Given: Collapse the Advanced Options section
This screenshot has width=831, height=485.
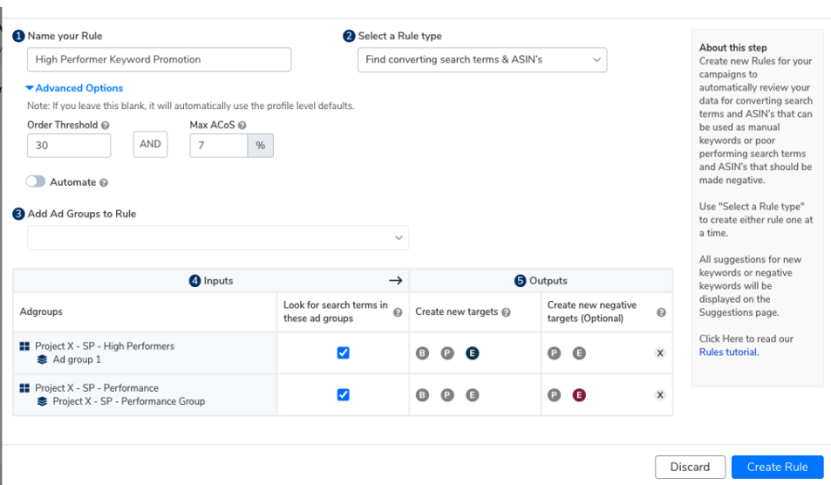Looking at the screenshot, I should (75, 88).
